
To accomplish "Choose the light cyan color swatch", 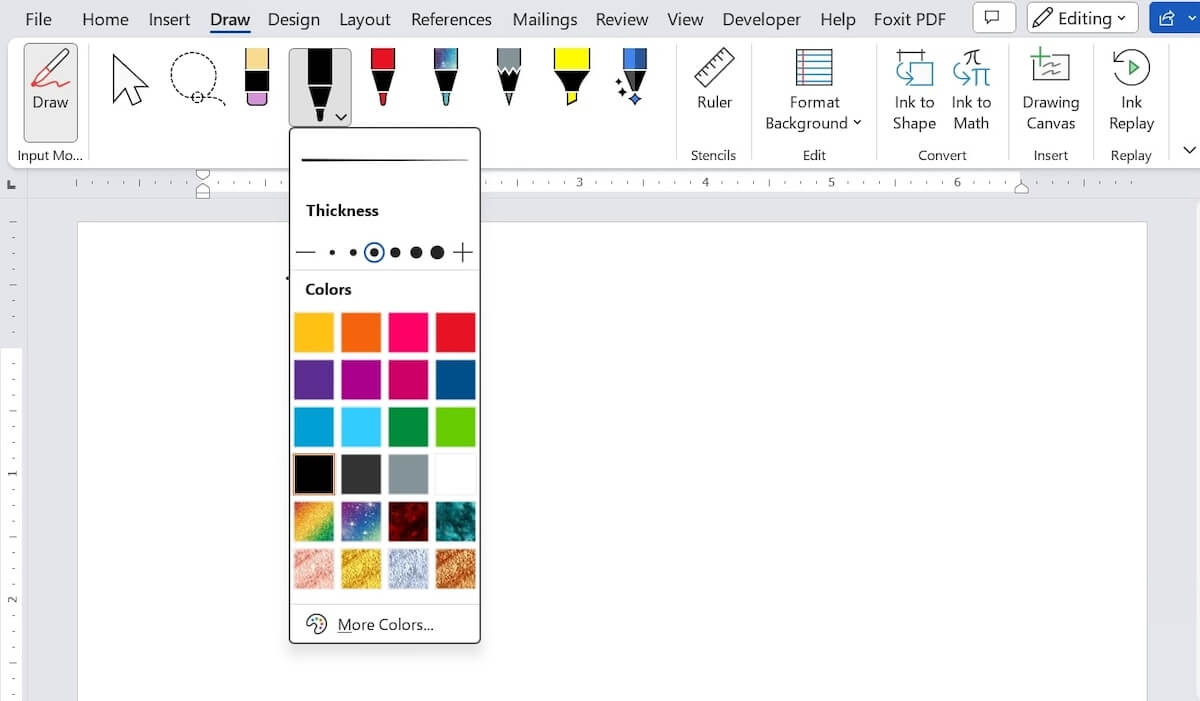I will 361,427.
